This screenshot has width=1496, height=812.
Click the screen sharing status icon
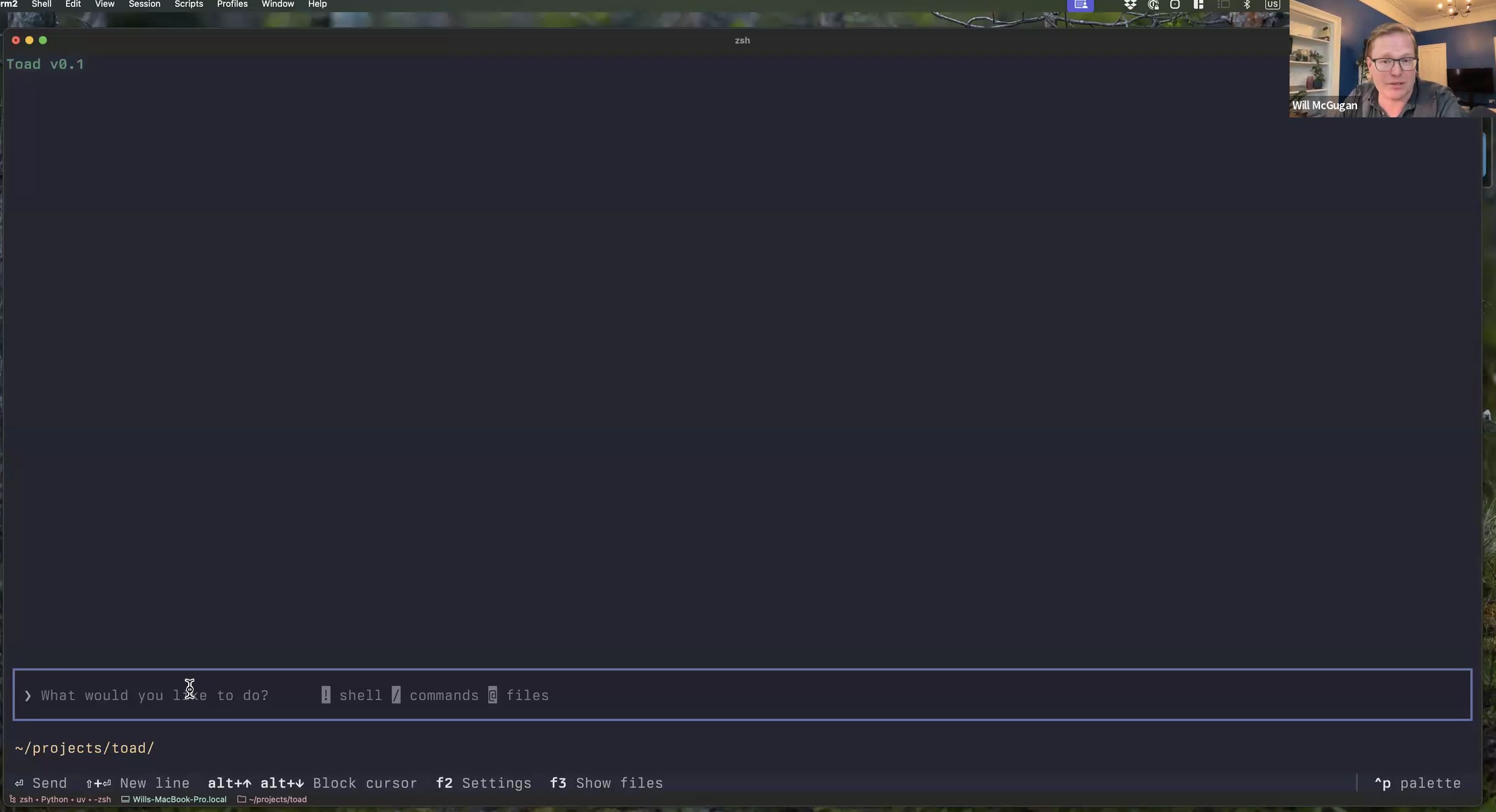1080,5
